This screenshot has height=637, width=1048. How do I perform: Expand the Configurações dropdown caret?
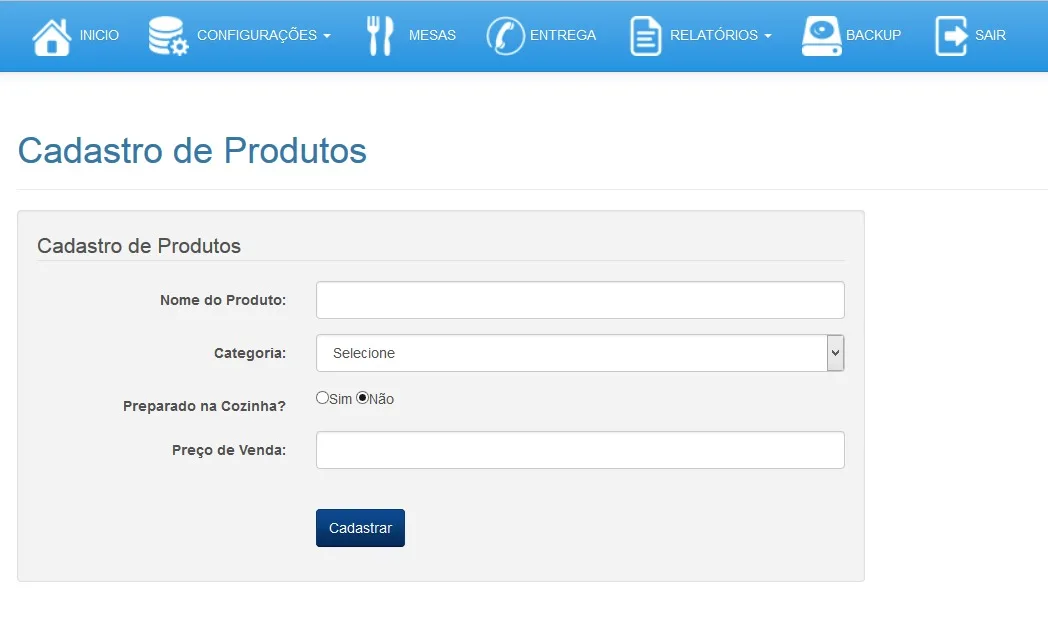point(327,36)
